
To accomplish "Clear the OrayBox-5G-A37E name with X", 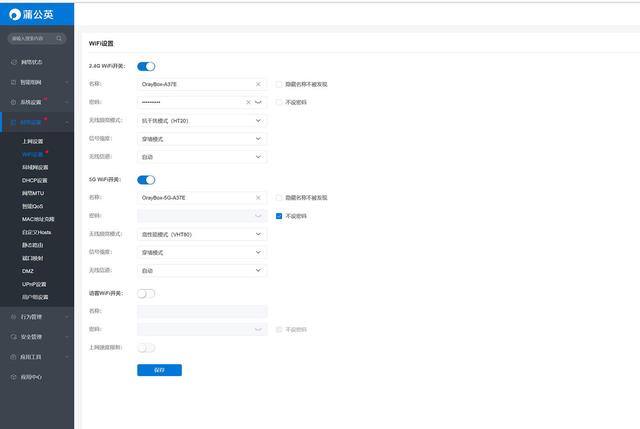I will [258, 198].
